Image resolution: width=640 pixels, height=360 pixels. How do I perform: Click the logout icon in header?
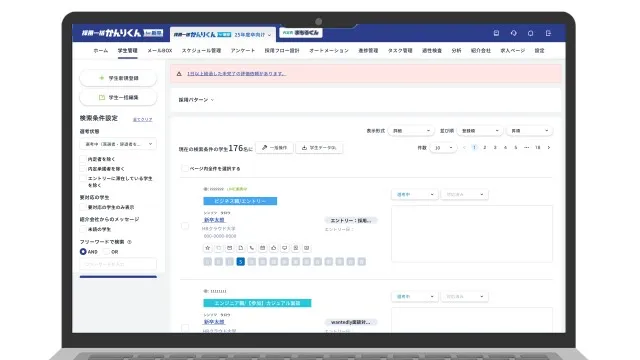tap(548, 33)
